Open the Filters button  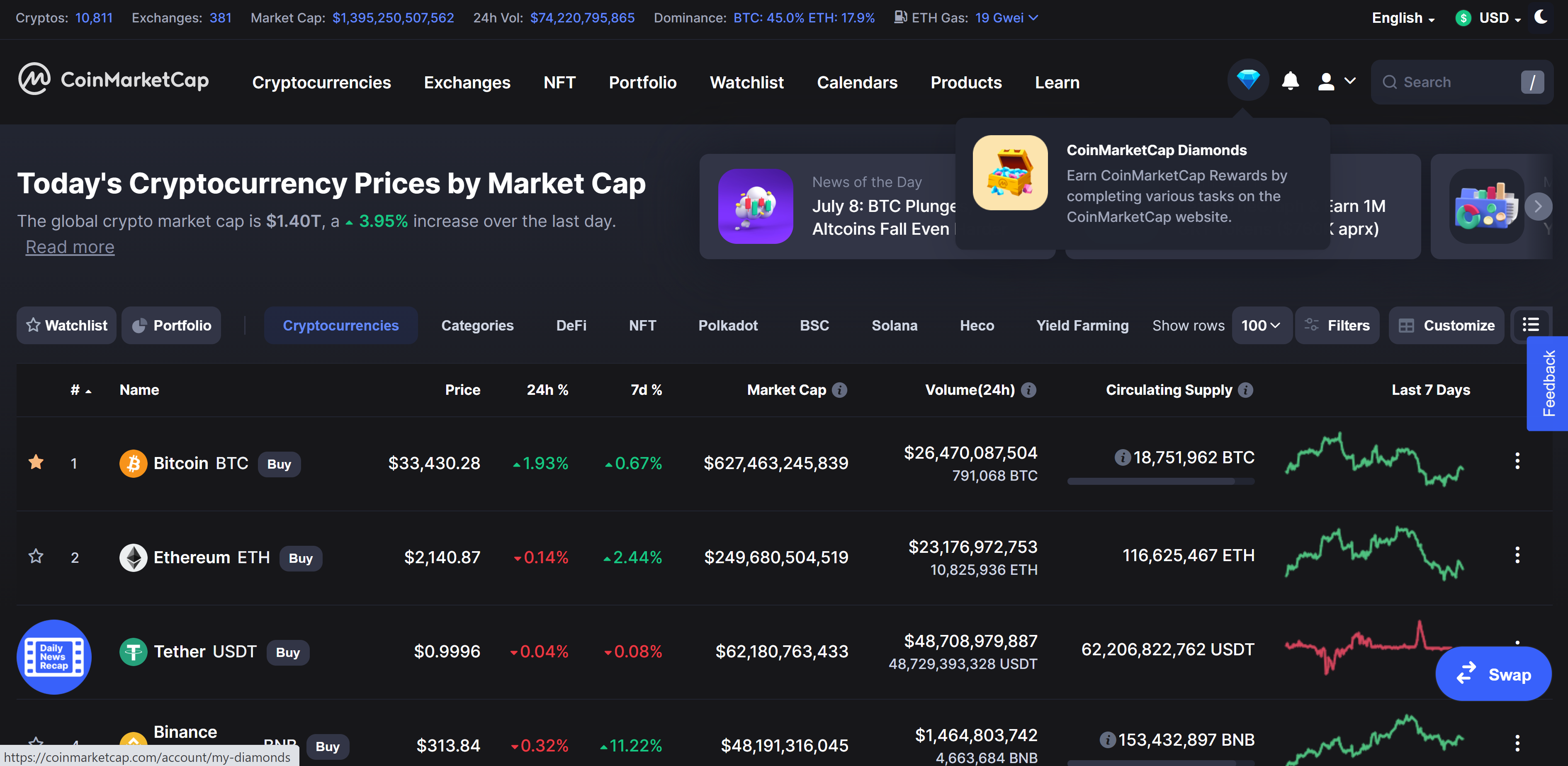click(1337, 325)
